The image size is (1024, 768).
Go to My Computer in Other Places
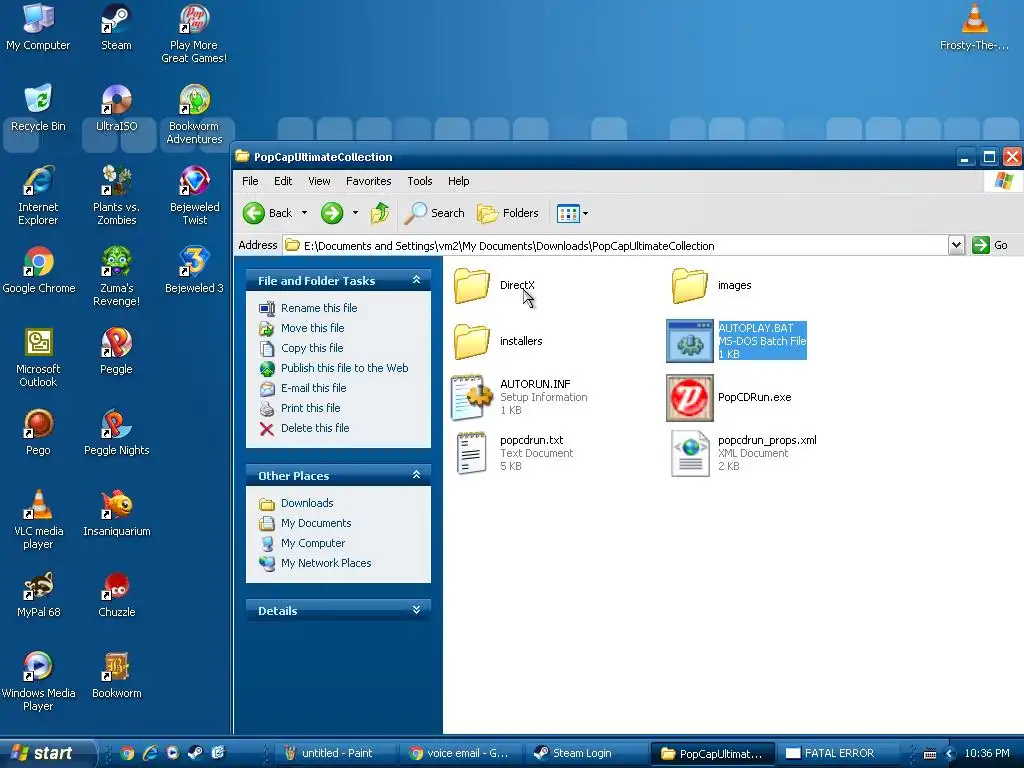(x=302, y=543)
